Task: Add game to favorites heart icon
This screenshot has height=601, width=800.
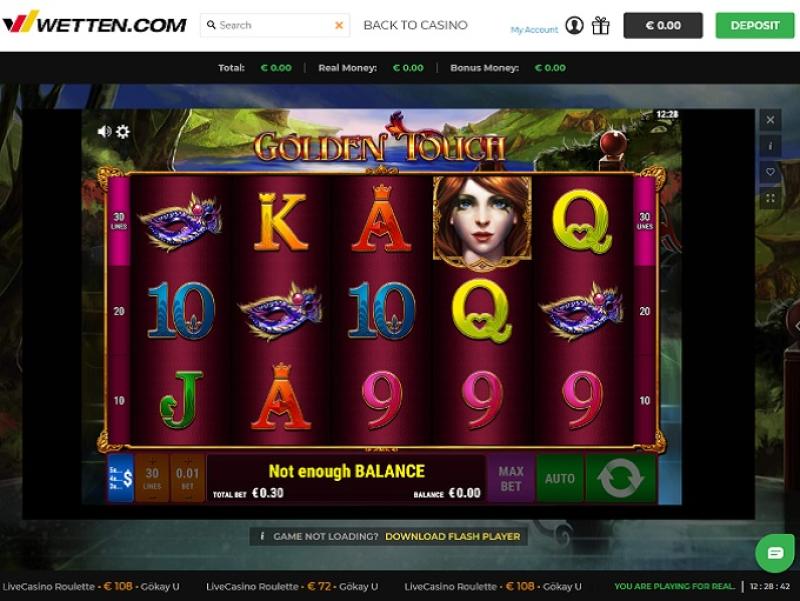Action: coord(770,172)
